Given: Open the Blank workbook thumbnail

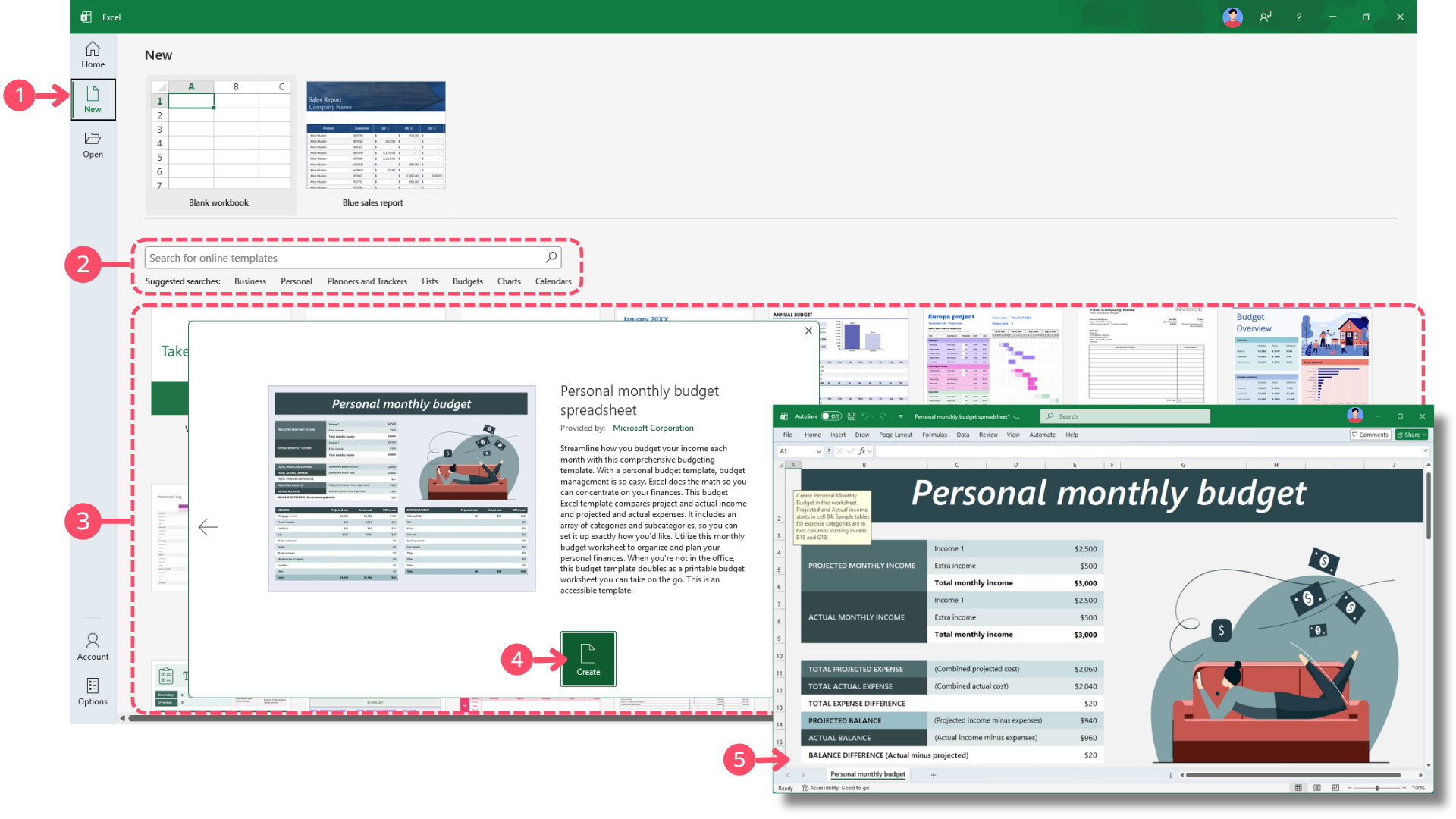Looking at the screenshot, I should point(219,144).
